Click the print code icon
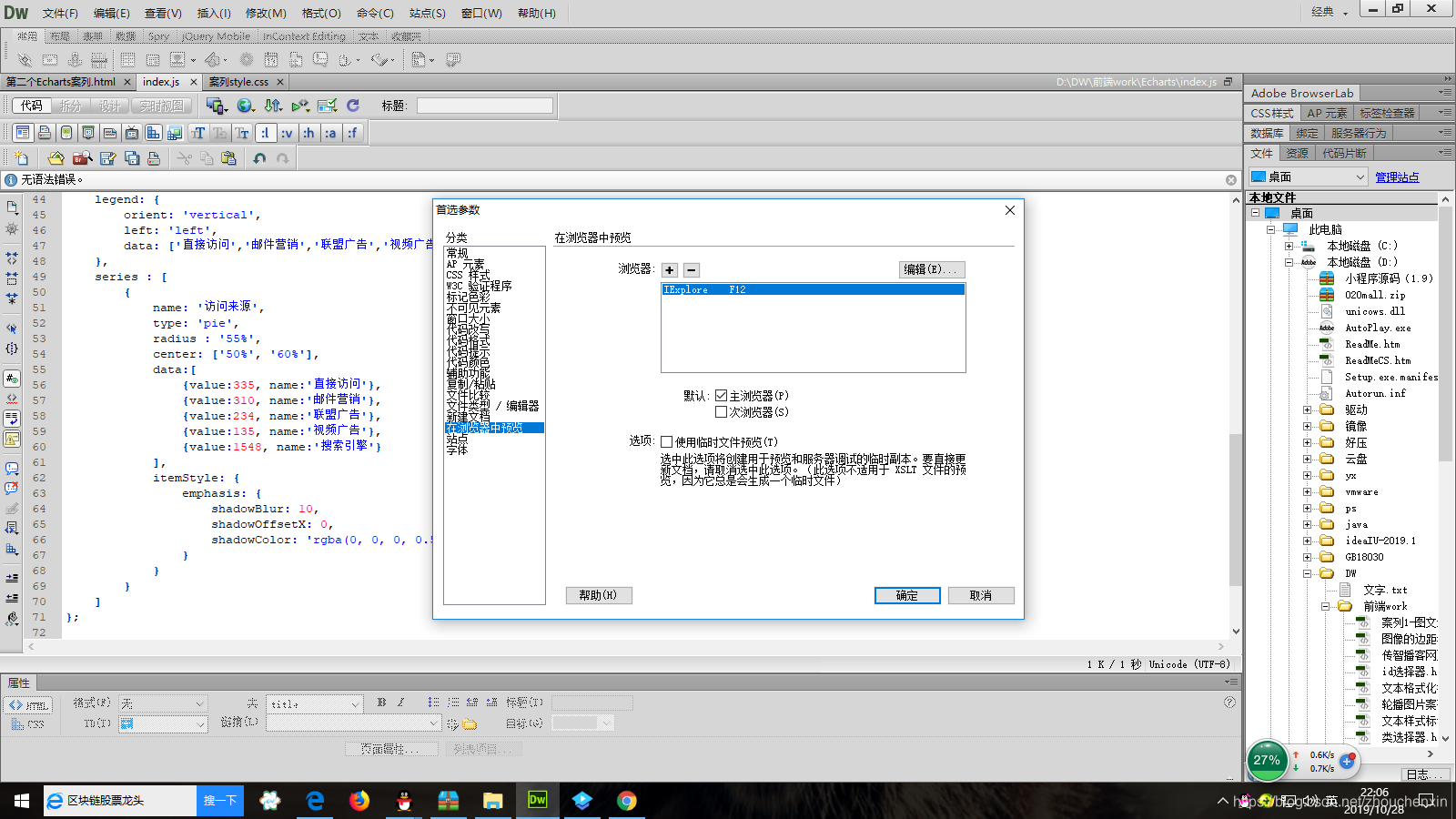The height and width of the screenshot is (819, 1456). (x=154, y=158)
